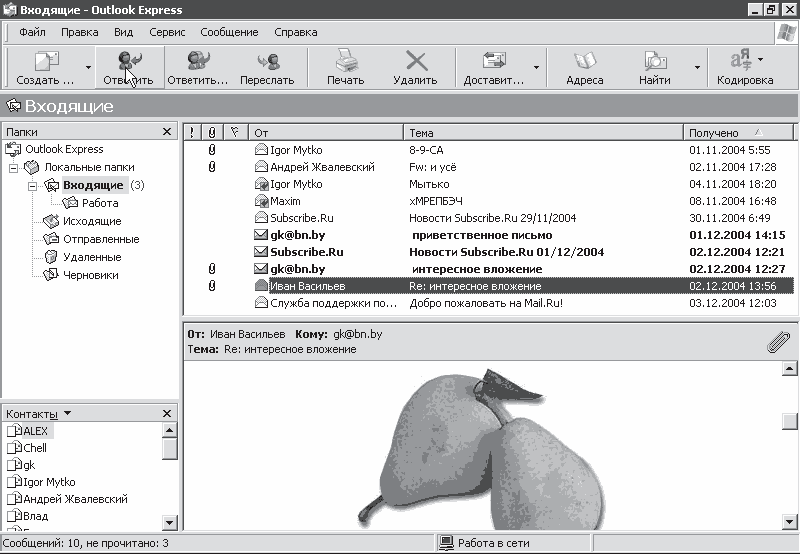This screenshot has height=554, width=800.
Task: Open the Контакты dropdown arrow
Action: pos(67,413)
